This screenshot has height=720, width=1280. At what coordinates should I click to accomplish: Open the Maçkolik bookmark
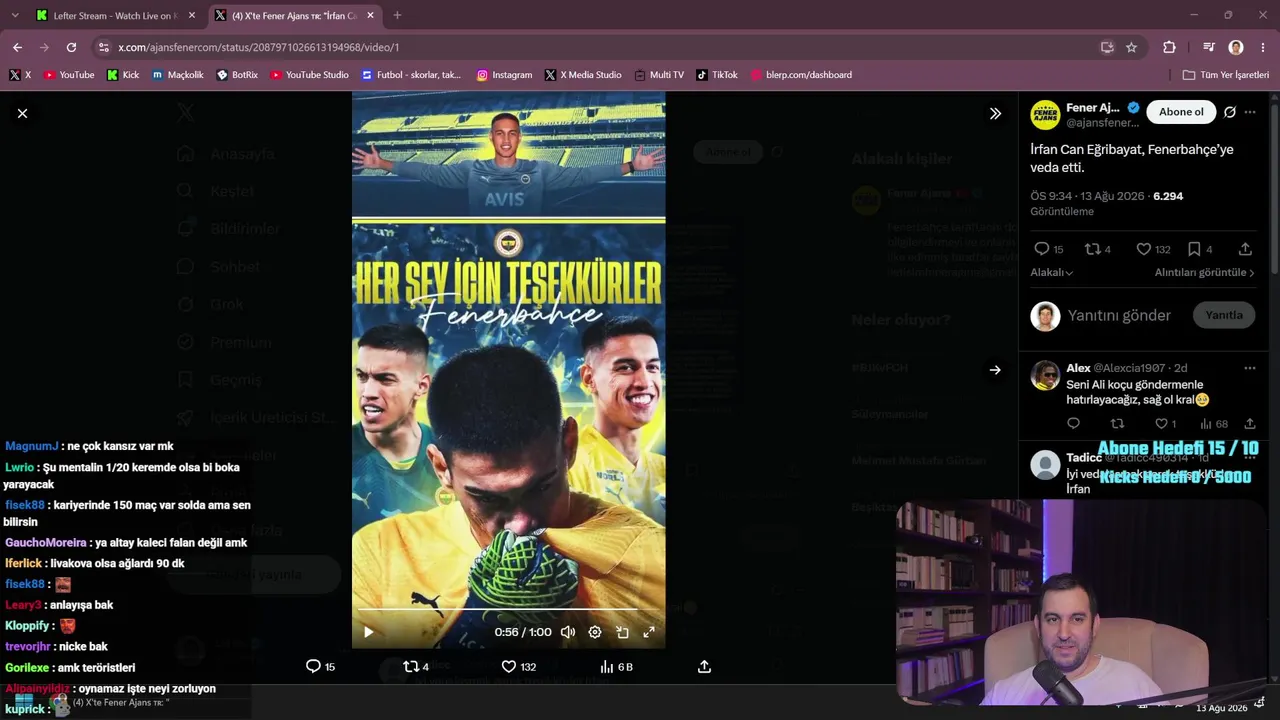point(177,75)
